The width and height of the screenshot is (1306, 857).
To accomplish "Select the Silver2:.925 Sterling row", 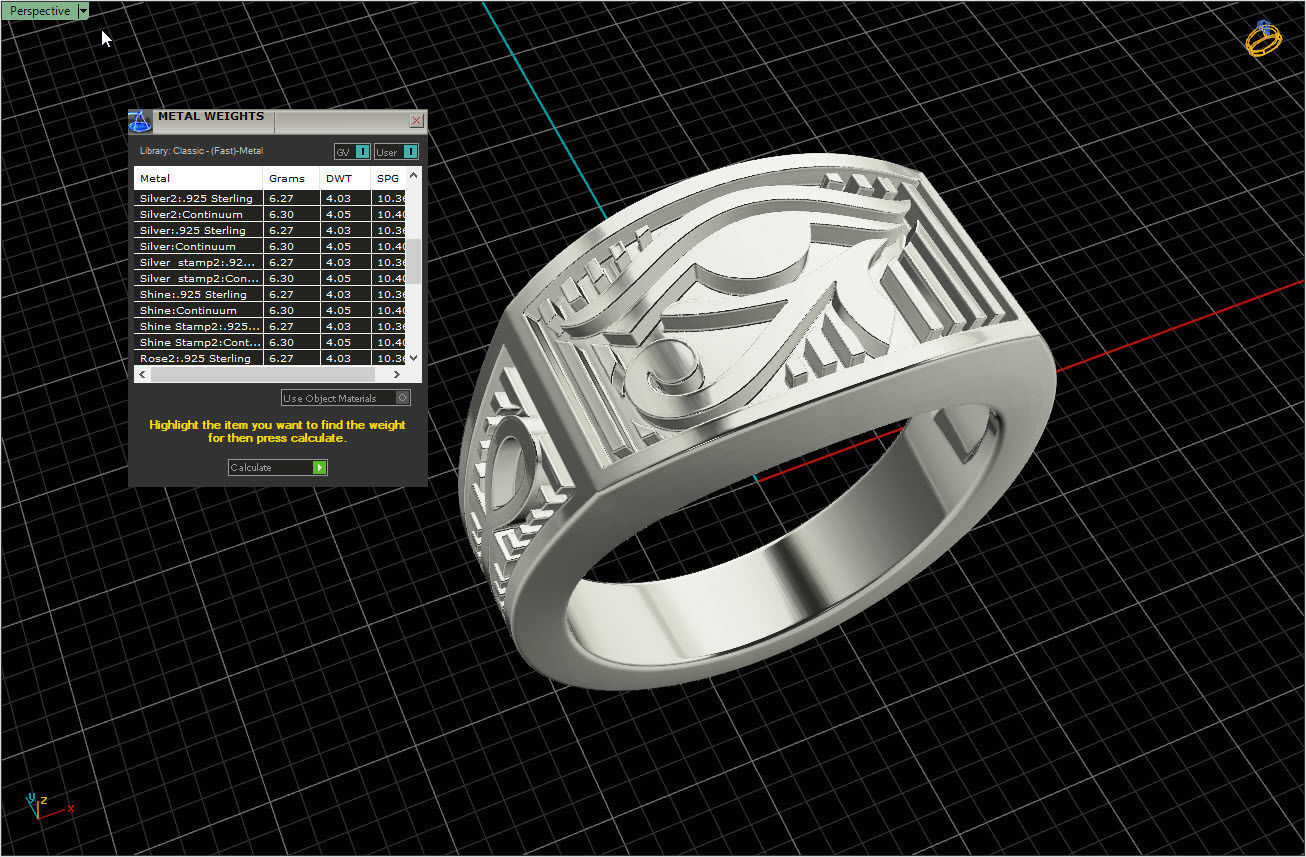I will click(x=271, y=198).
